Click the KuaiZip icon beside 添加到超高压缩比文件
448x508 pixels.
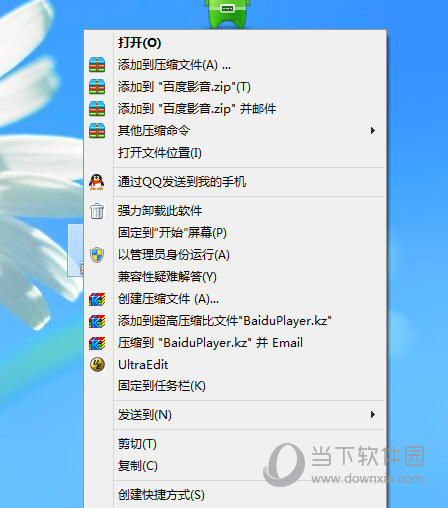pyautogui.click(x=97, y=321)
